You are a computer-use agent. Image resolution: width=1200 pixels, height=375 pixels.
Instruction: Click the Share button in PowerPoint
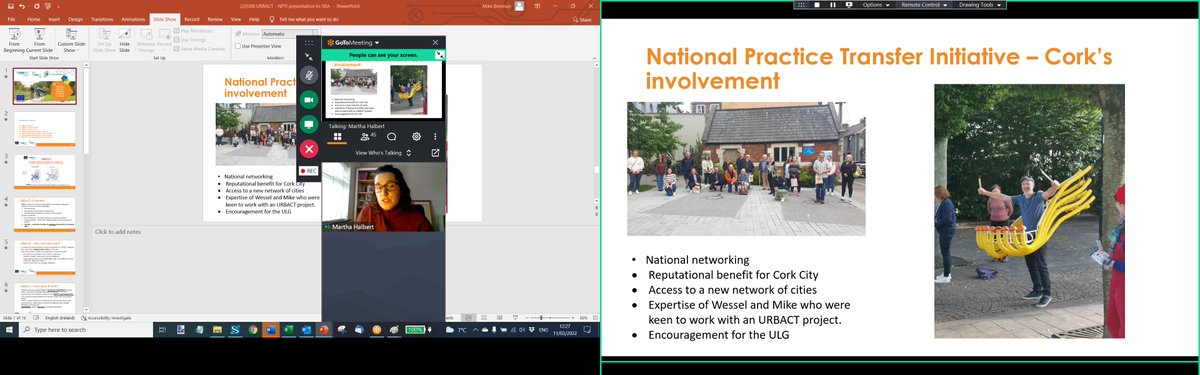click(581, 19)
